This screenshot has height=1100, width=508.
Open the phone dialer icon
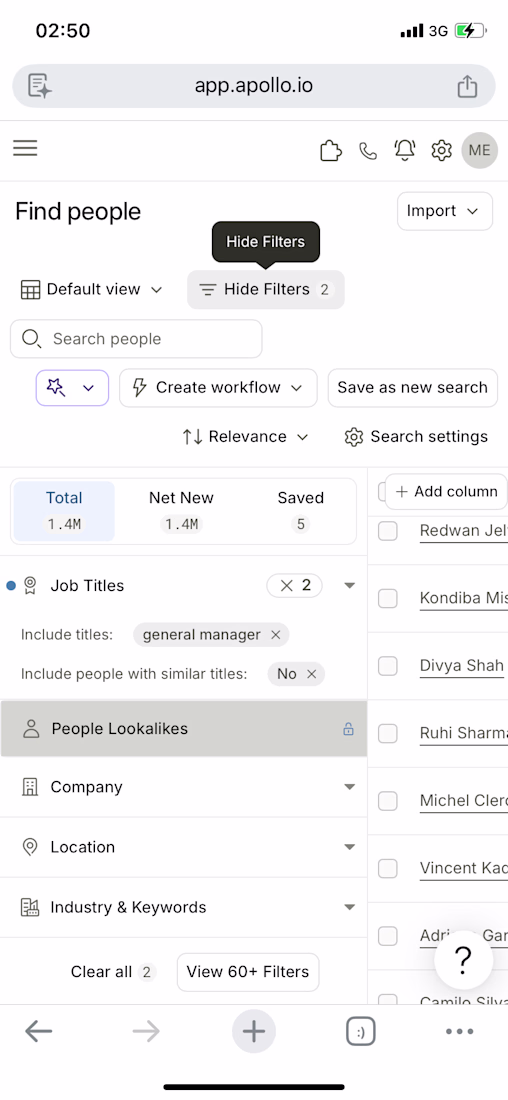pyautogui.click(x=368, y=151)
